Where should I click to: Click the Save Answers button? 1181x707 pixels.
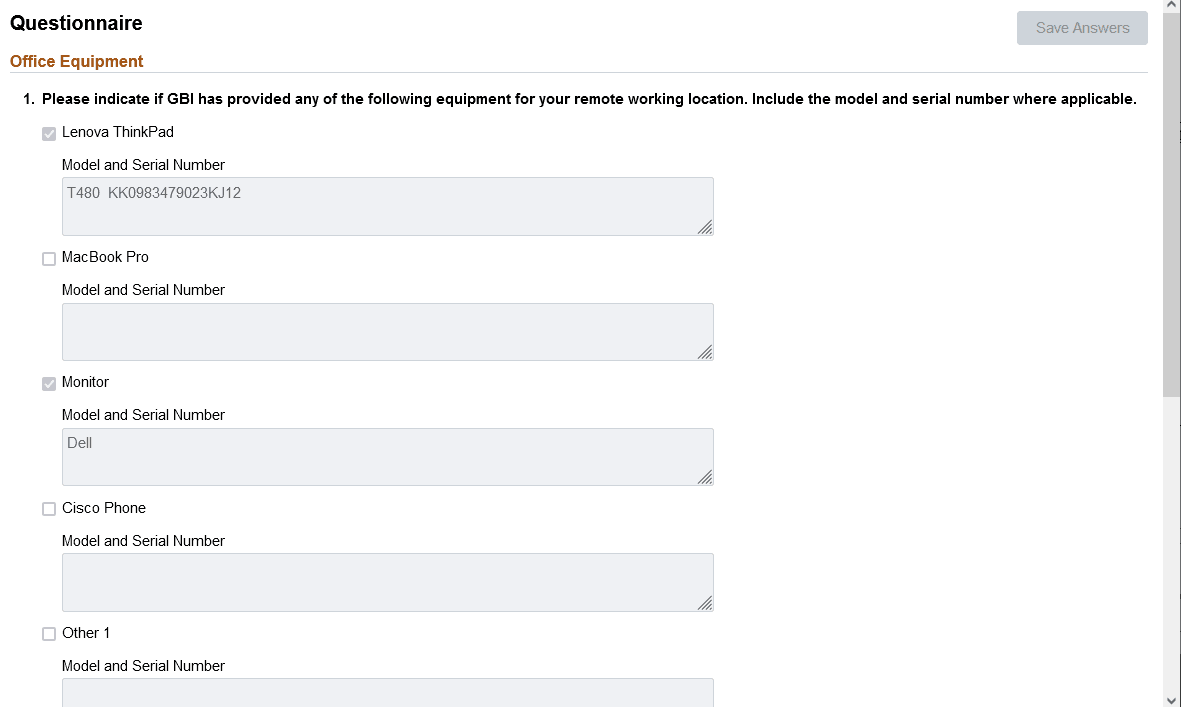tap(1081, 28)
